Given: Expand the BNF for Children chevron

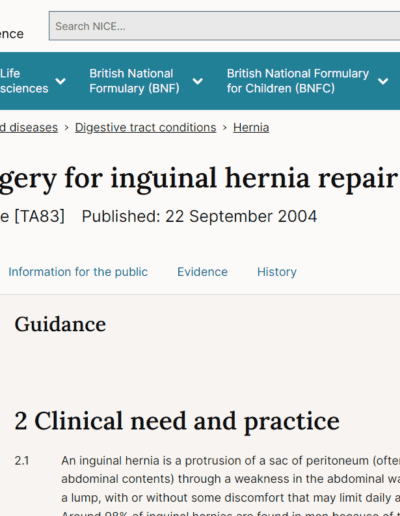Looking at the screenshot, I should [x=383, y=81].
